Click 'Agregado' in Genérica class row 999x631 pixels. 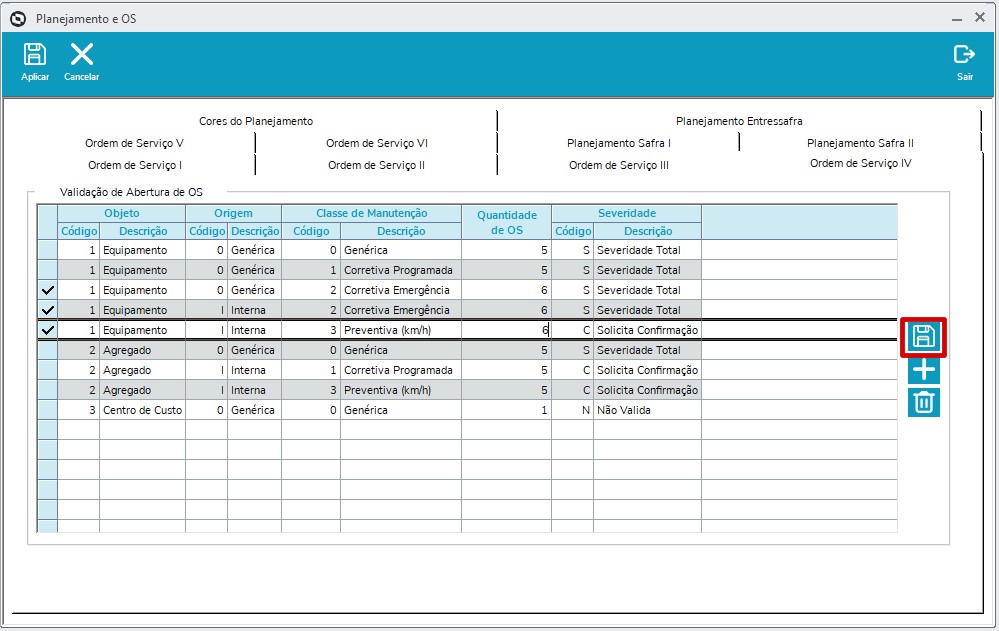142,350
